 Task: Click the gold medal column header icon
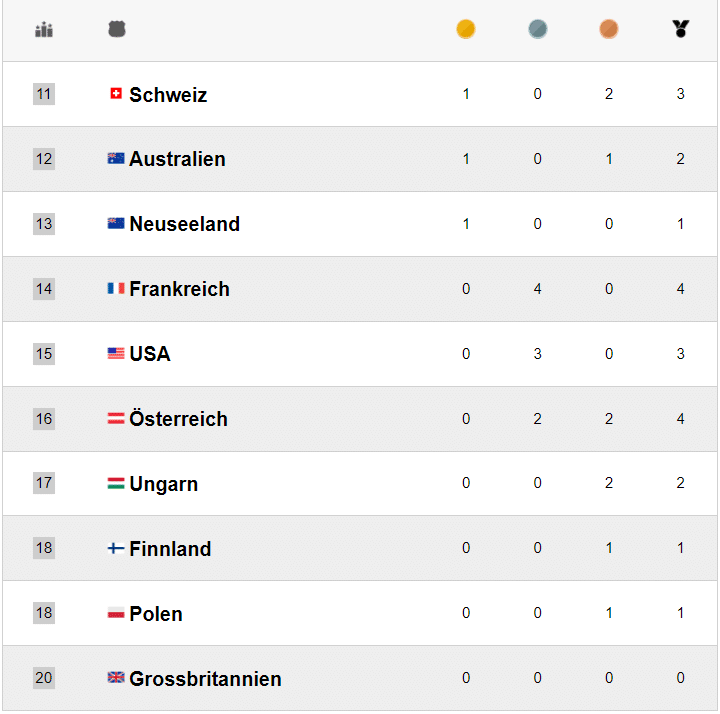(465, 30)
